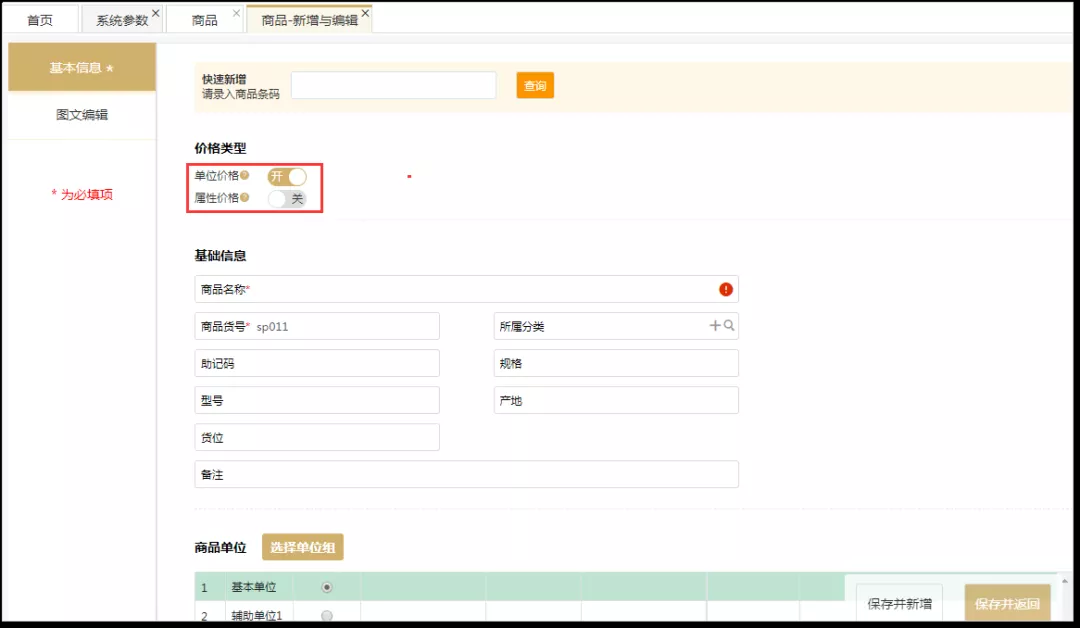The image size is (1080, 628).
Task: Select the 基本信息 side tab
Action: [x=82, y=68]
